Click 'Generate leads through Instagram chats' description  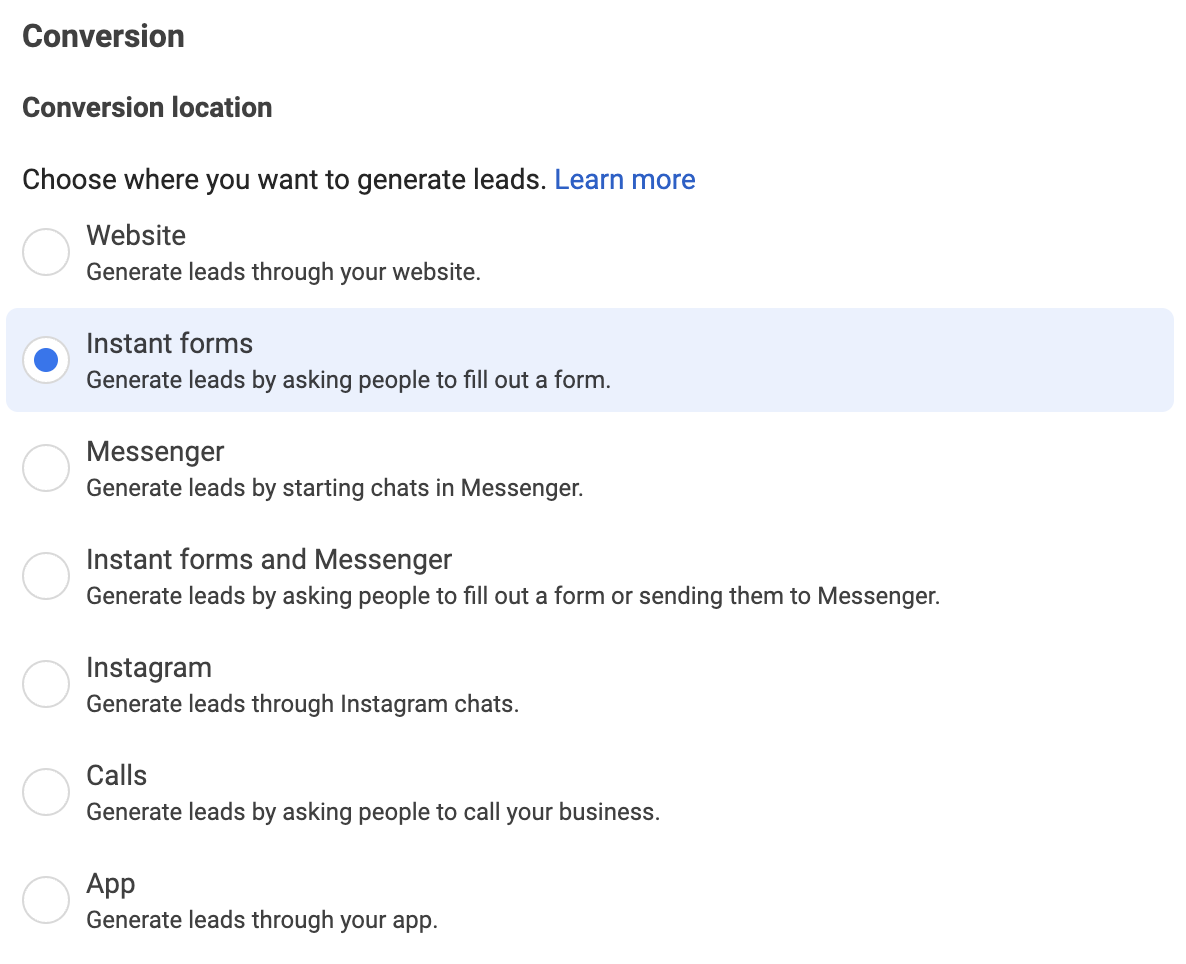(303, 704)
